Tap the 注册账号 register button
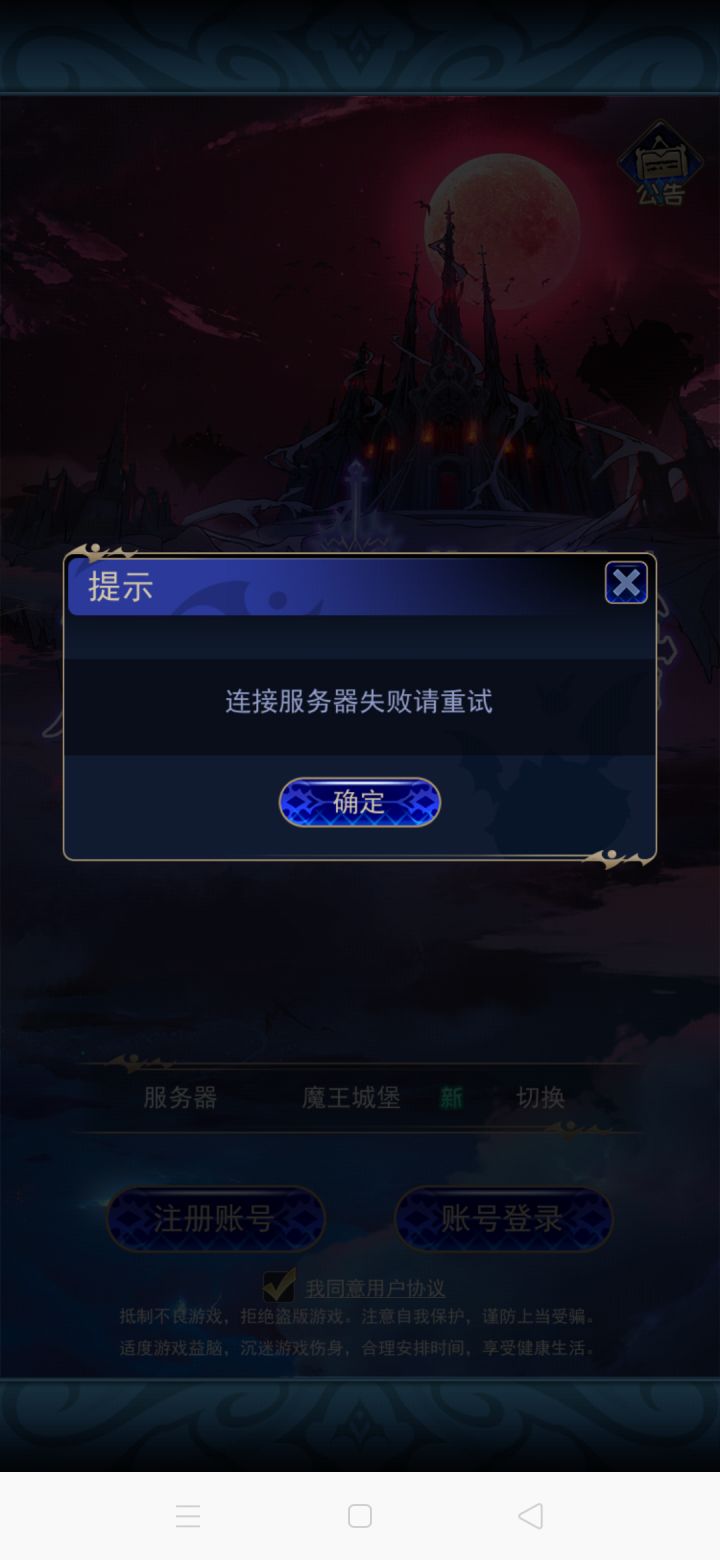 click(x=216, y=1219)
